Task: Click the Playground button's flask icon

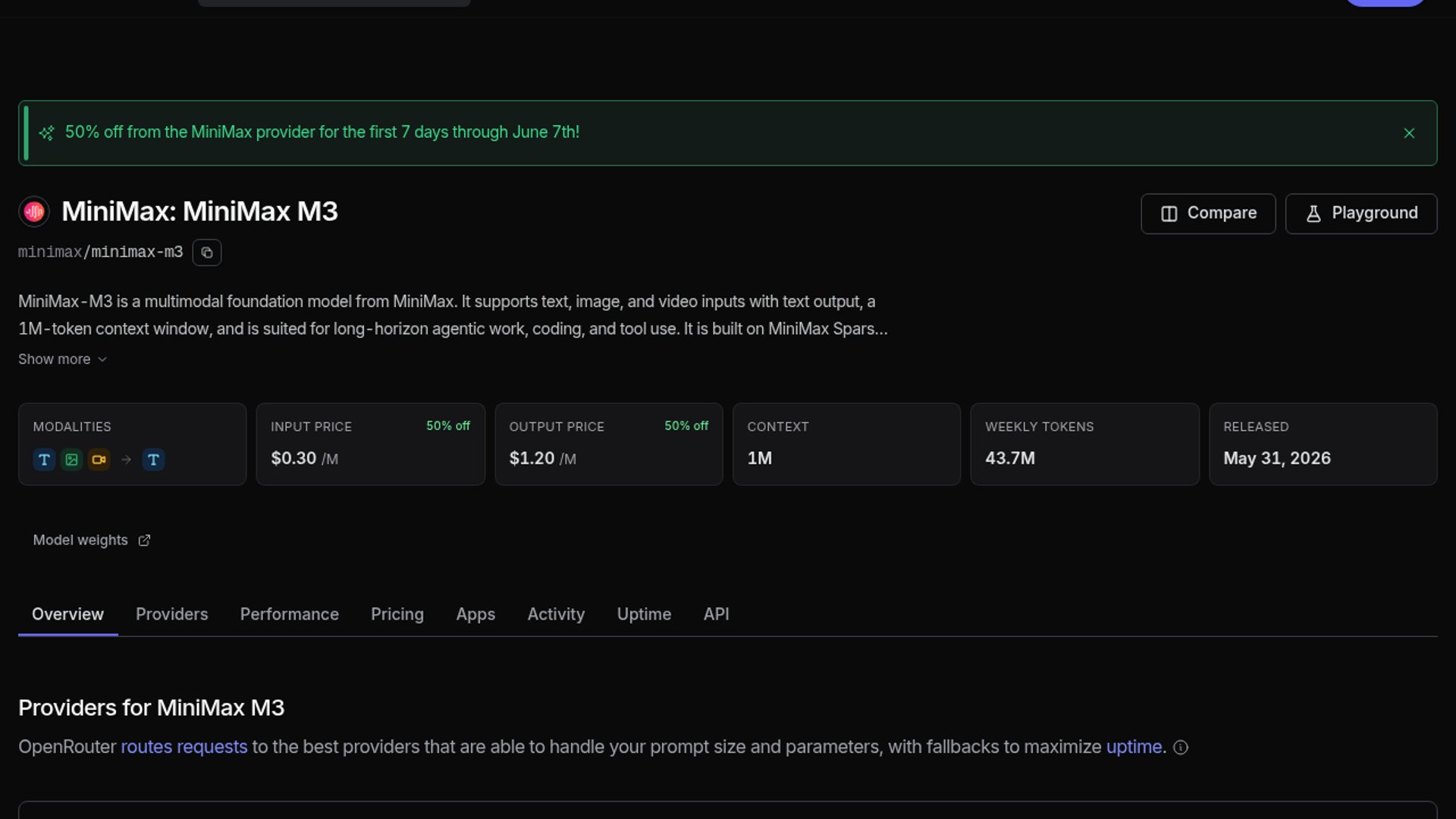Action: coord(1314,214)
